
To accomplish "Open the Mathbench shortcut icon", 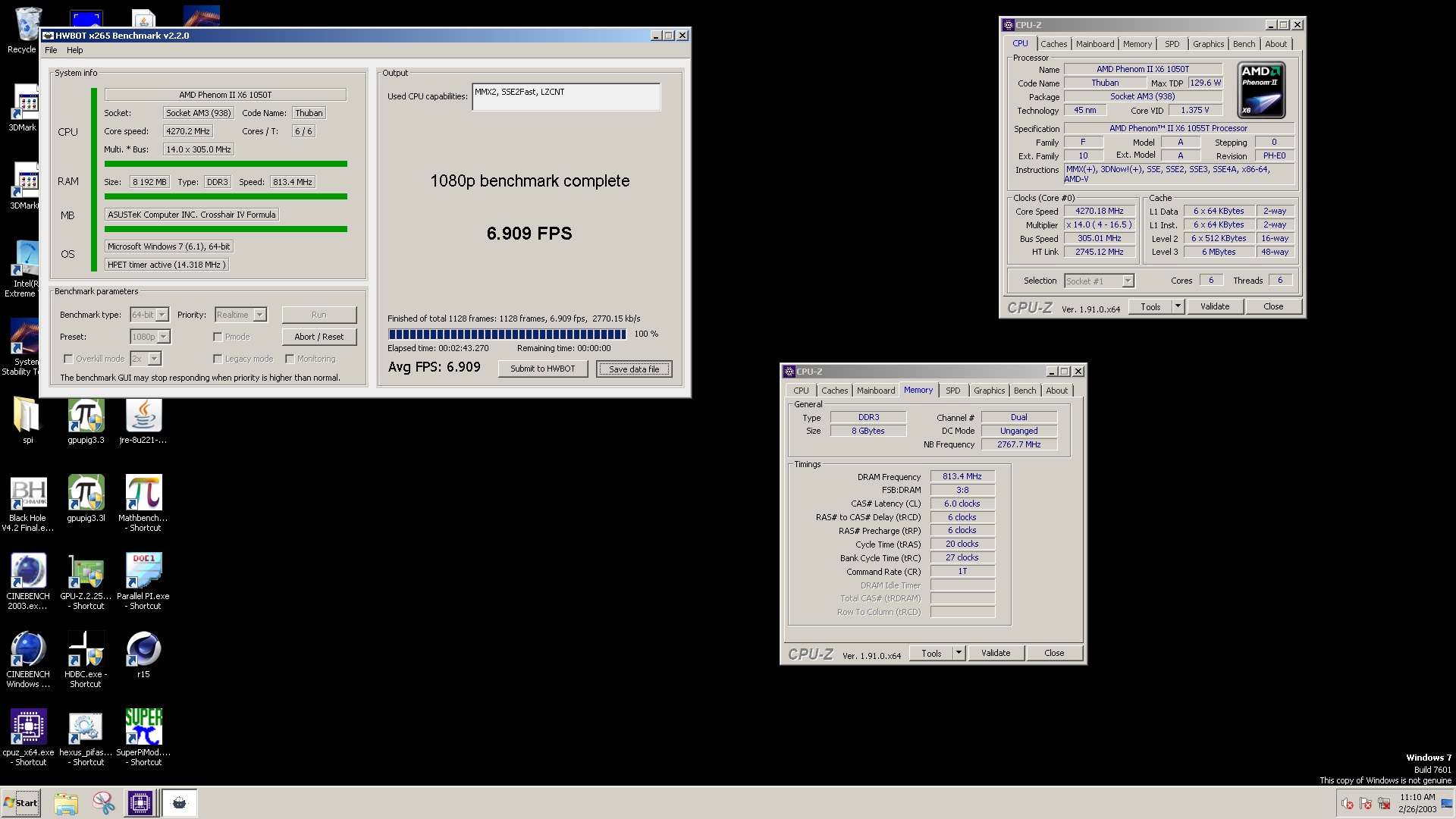I will pos(143,503).
